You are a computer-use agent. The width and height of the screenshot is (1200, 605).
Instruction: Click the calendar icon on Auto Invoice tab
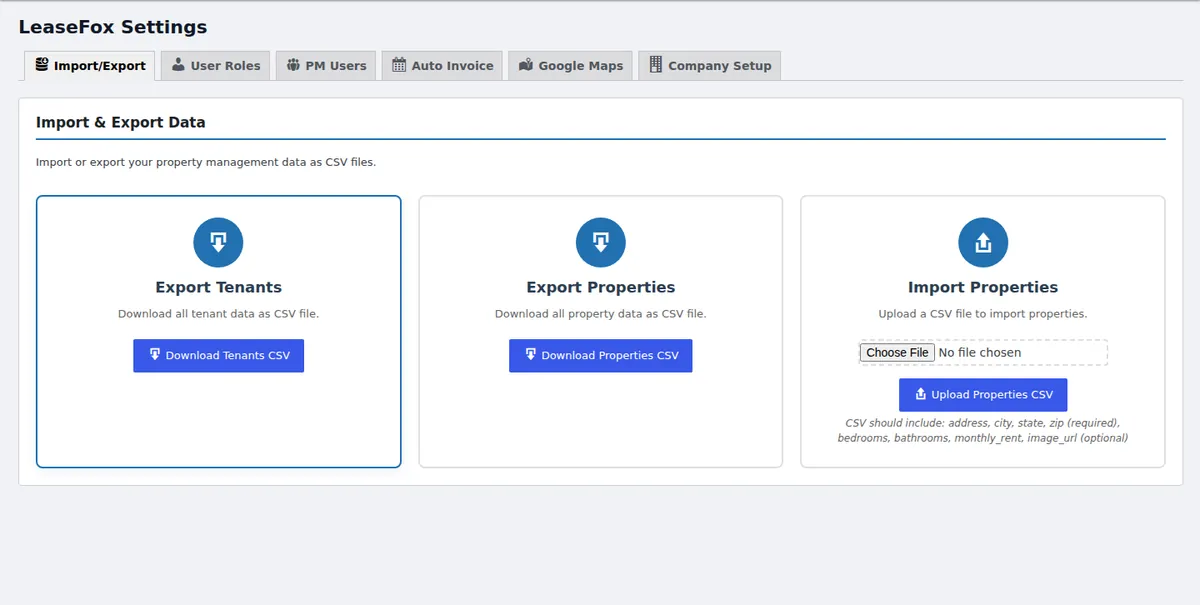[x=399, y=65]
